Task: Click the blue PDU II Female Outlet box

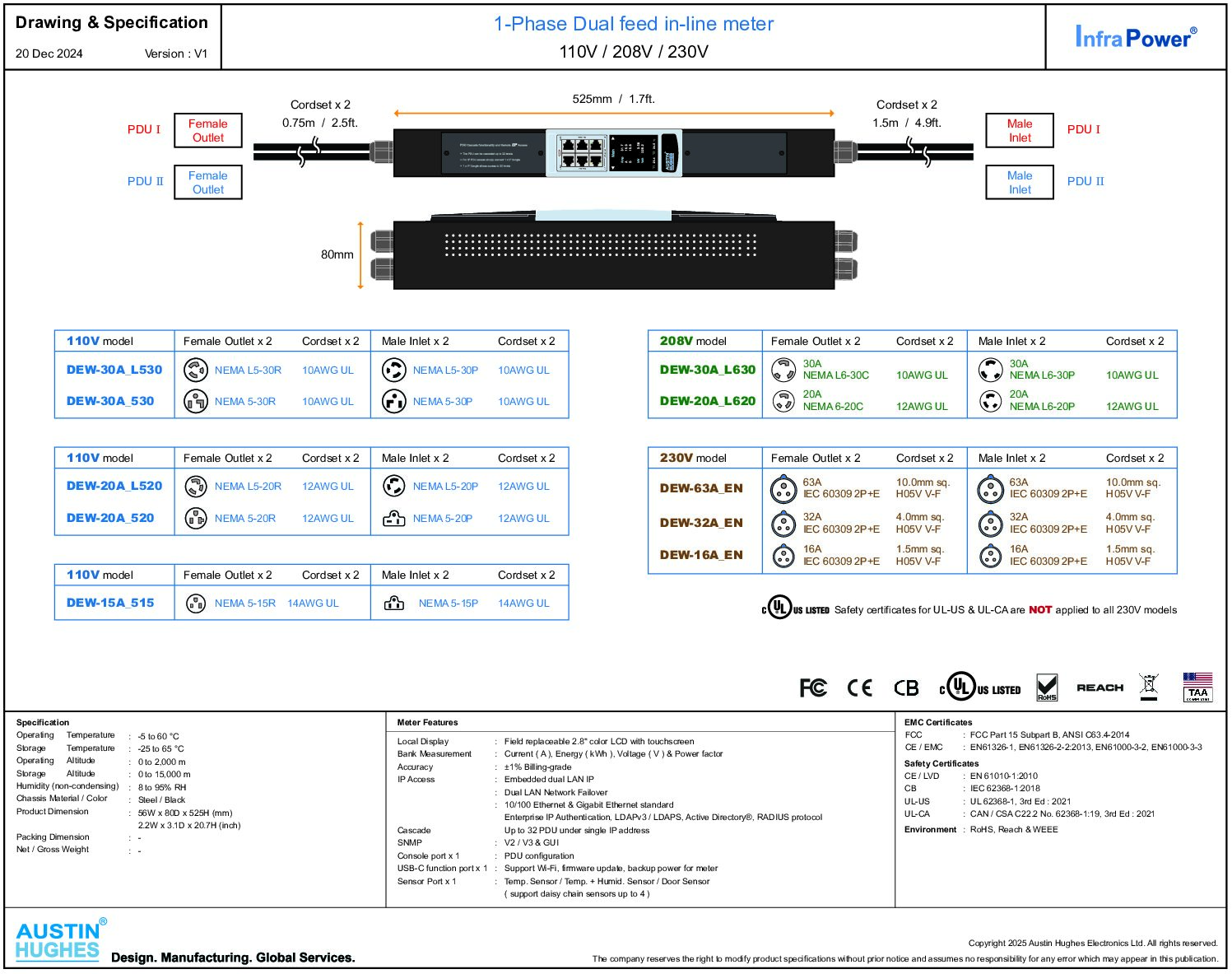Action: 208,183
